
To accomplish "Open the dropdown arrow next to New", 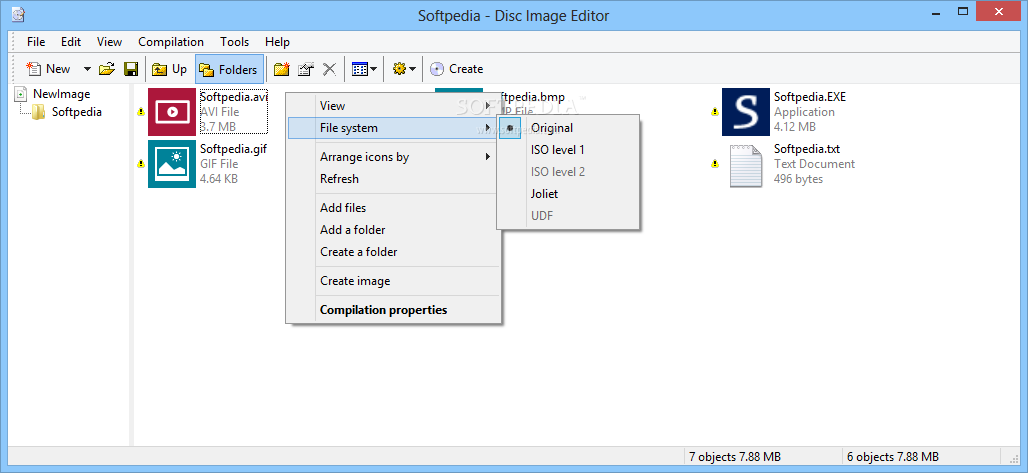I will tap(87, 69).
